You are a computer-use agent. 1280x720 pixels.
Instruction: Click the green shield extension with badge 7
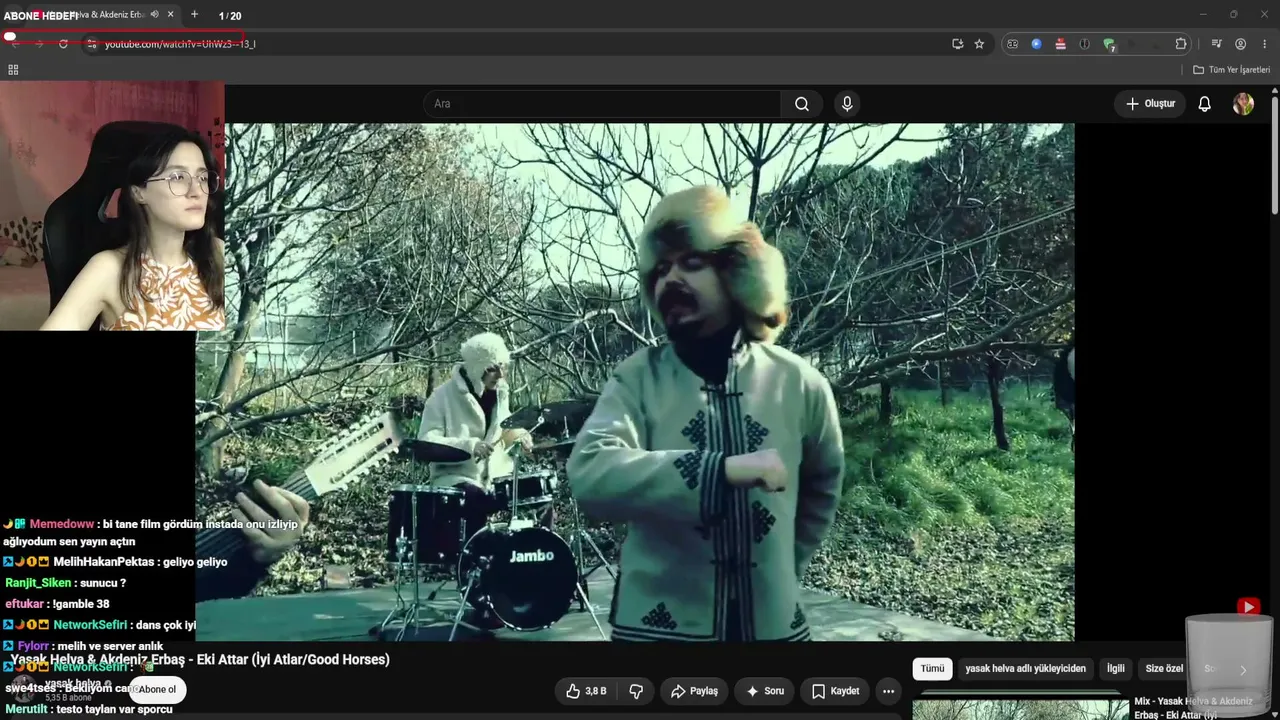pyautogui.click(x=1109, y=44)
